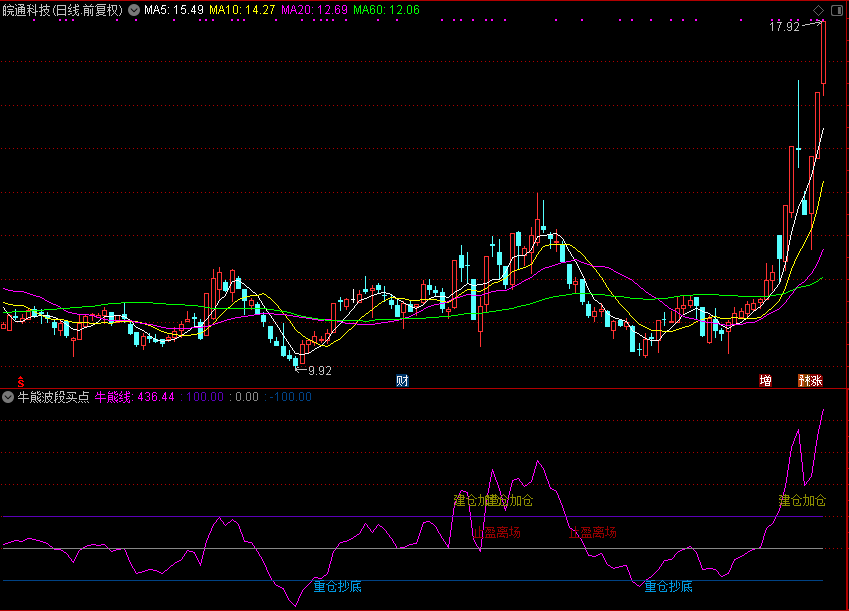The width and height of the screenshot is (849, 611).
Task: Select the stock title 皖通科技(日线.前复权)
Action: point(63,10)
